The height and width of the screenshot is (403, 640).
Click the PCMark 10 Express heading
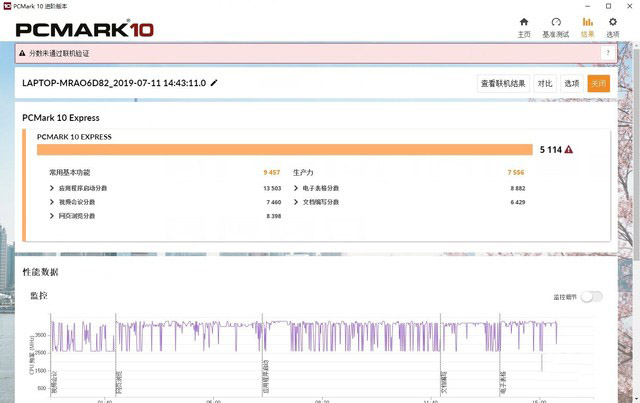[x=61, y=118]
